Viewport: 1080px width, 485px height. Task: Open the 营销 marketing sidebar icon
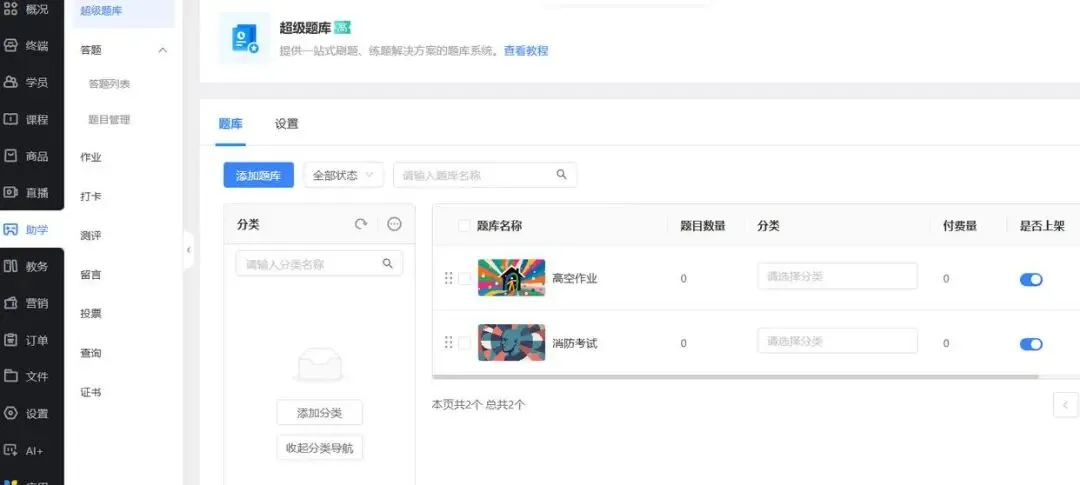[10, 302]
